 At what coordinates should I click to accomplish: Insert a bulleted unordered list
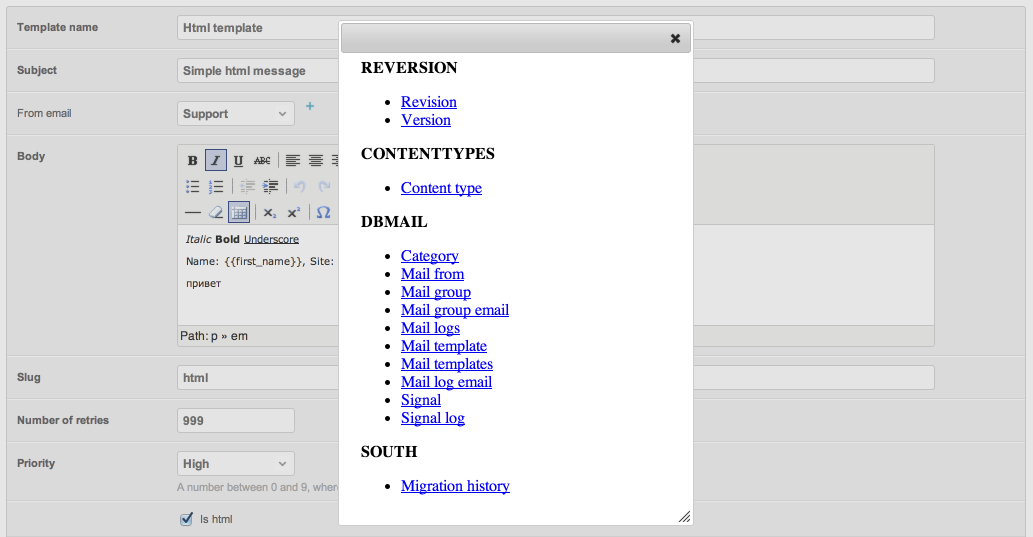[193, 187]
